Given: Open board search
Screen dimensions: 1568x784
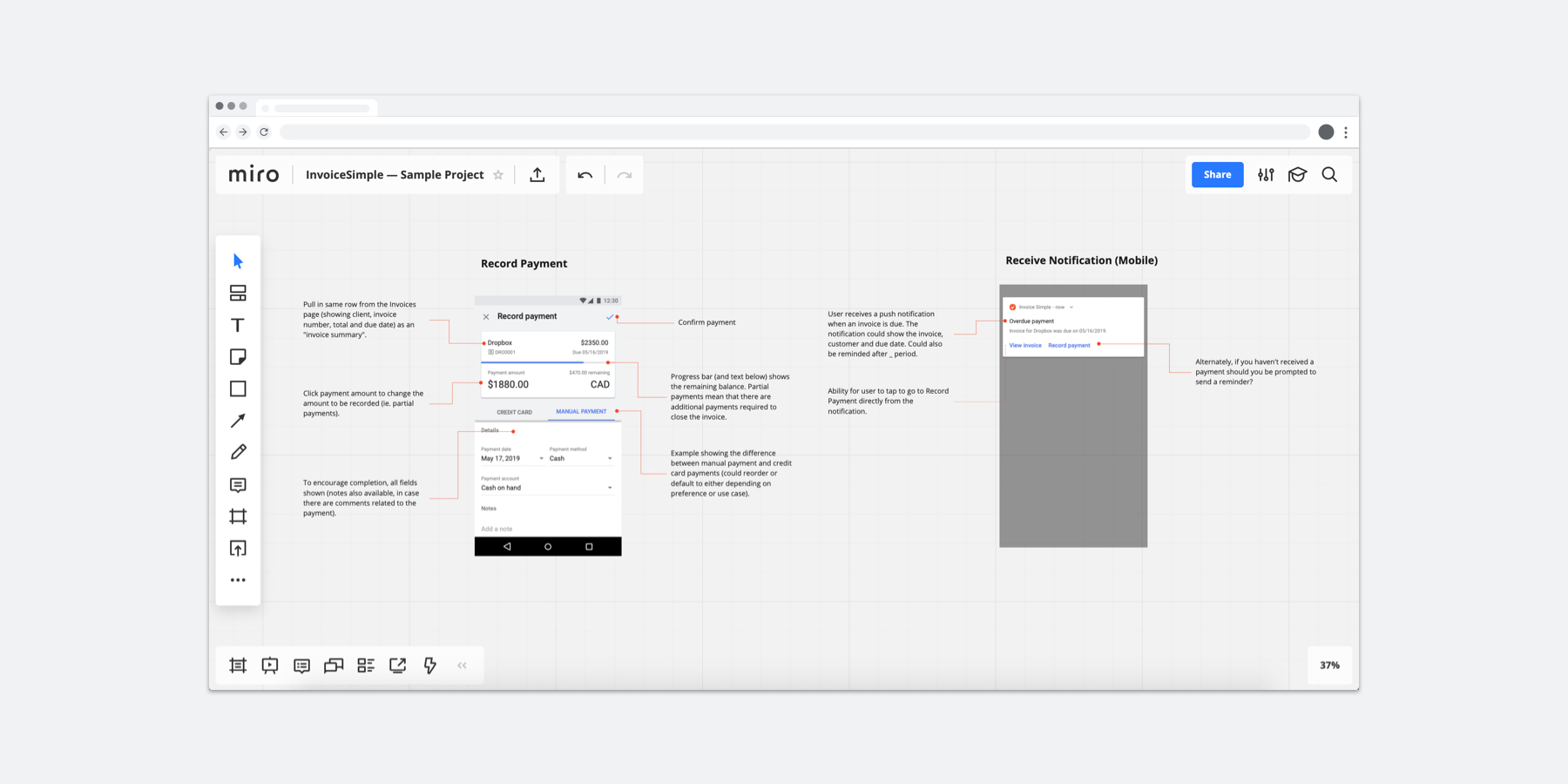Looking at the screenshot, I should (x=1329, y=174).
